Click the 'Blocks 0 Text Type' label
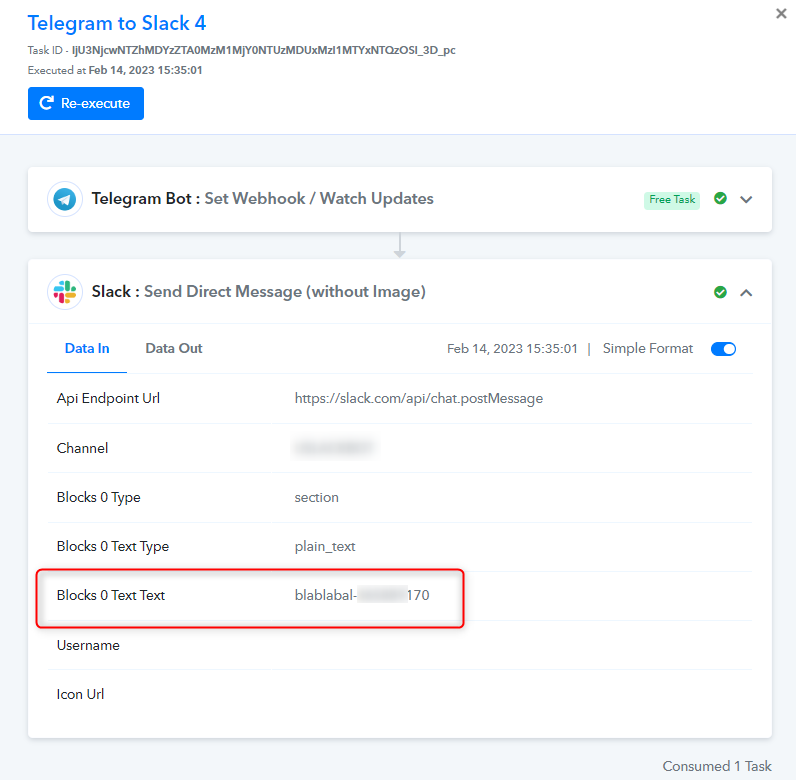The height and width of the screenshot is (780, 796). 113,547
